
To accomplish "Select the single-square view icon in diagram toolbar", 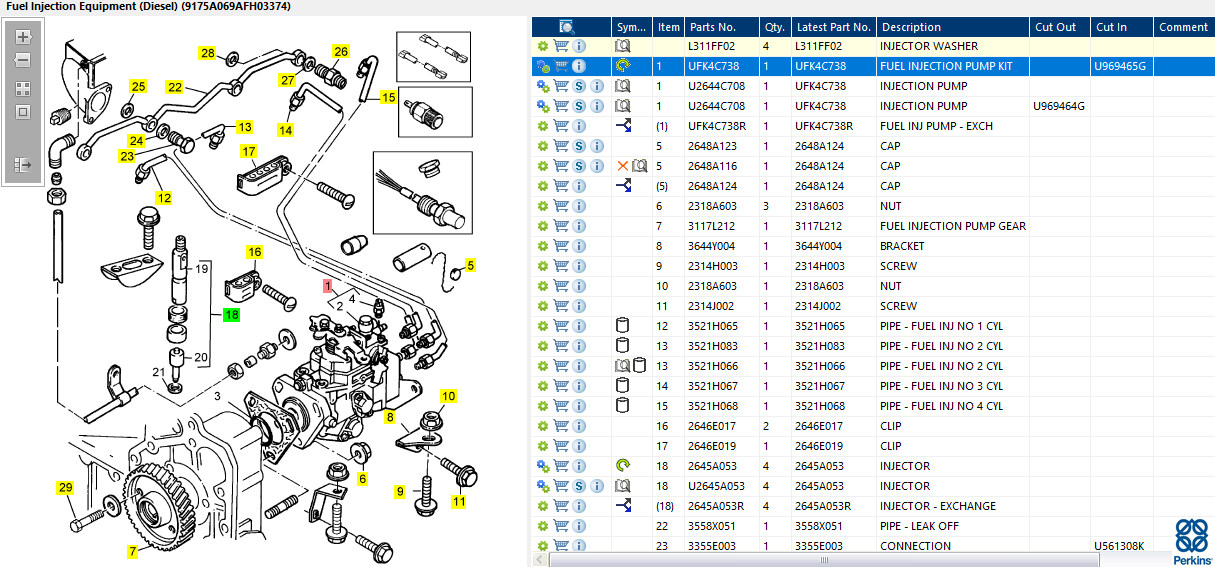I will 23,112.
